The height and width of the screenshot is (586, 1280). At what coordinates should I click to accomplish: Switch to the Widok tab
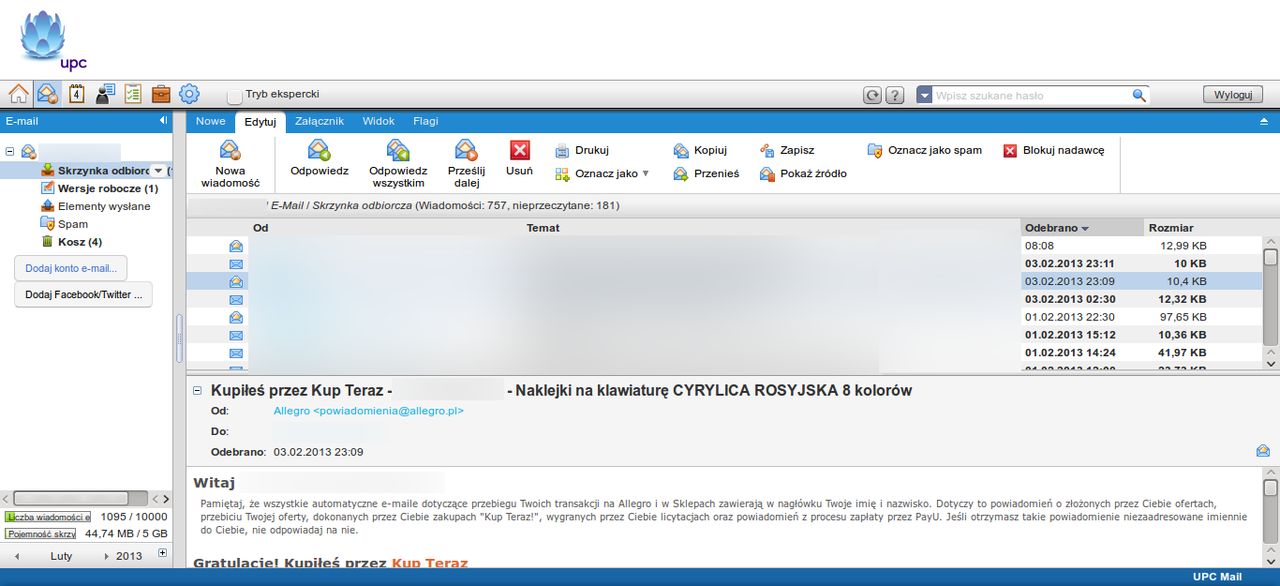tap(379, 121)
